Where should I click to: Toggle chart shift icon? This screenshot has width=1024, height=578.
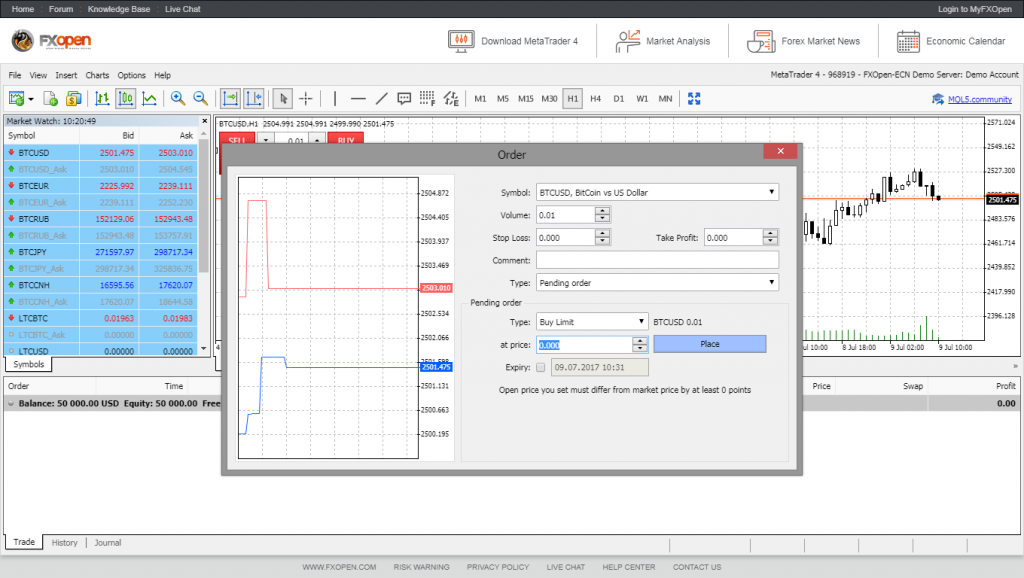pos(253,99)
